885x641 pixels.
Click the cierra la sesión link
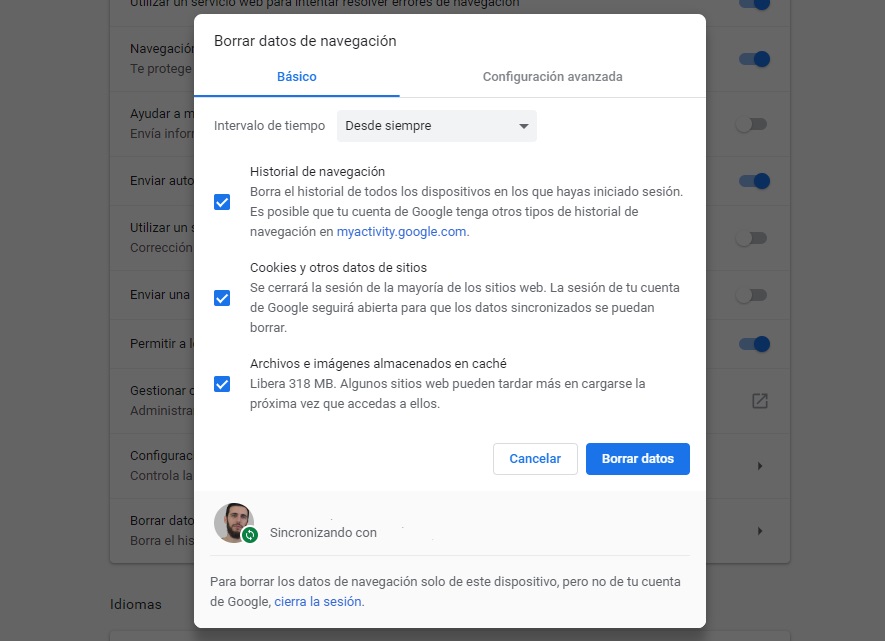pos(318,601)
